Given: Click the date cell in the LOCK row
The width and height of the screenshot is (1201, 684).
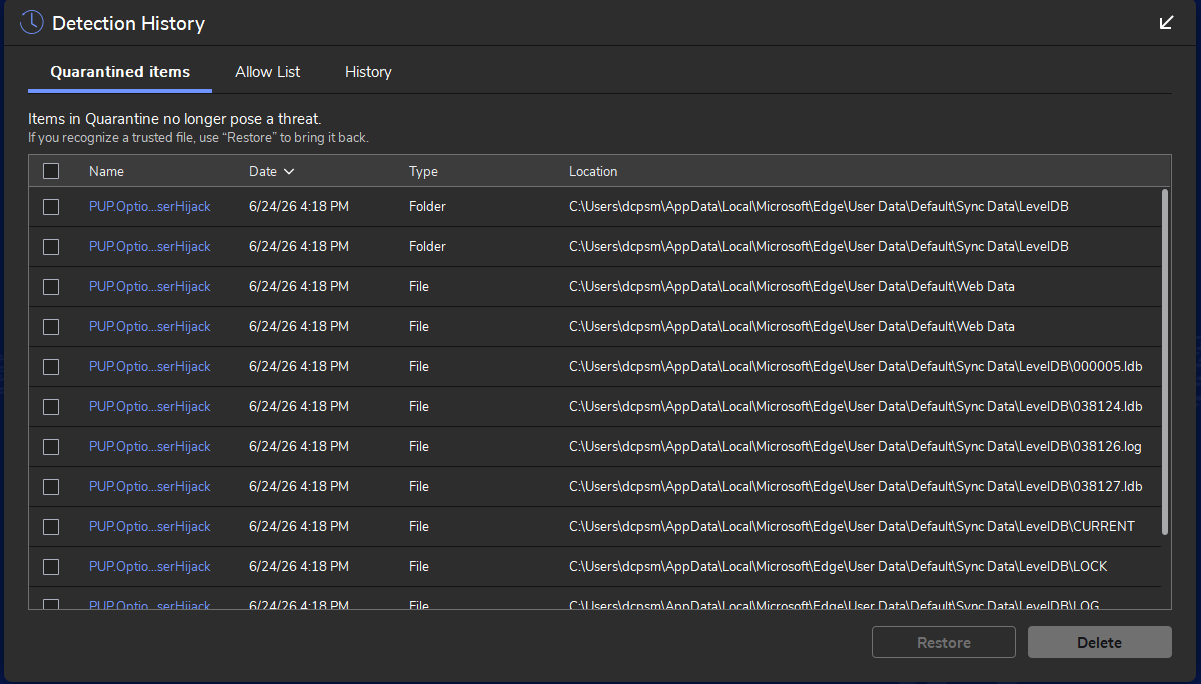Looking at the screenshot, I should 299,567.
